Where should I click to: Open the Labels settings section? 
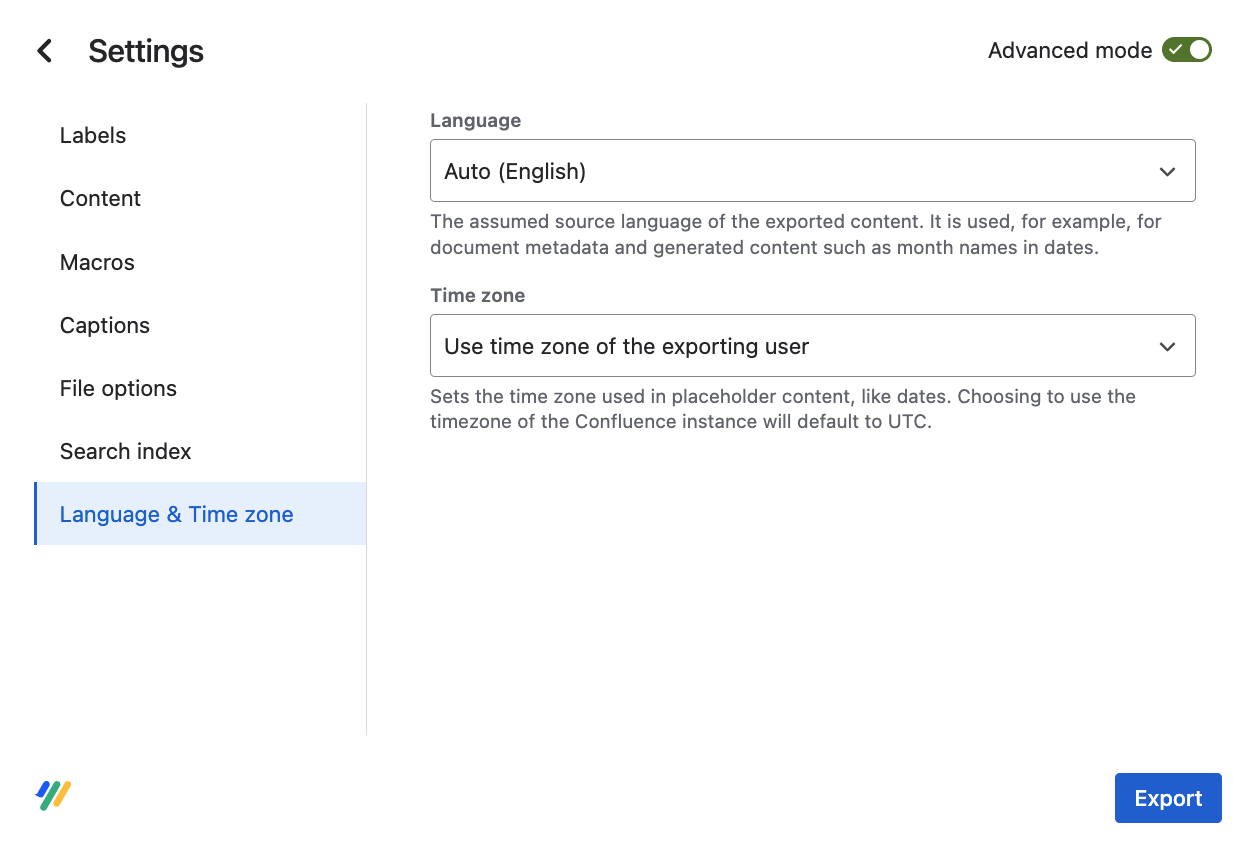tap(93, 135)
